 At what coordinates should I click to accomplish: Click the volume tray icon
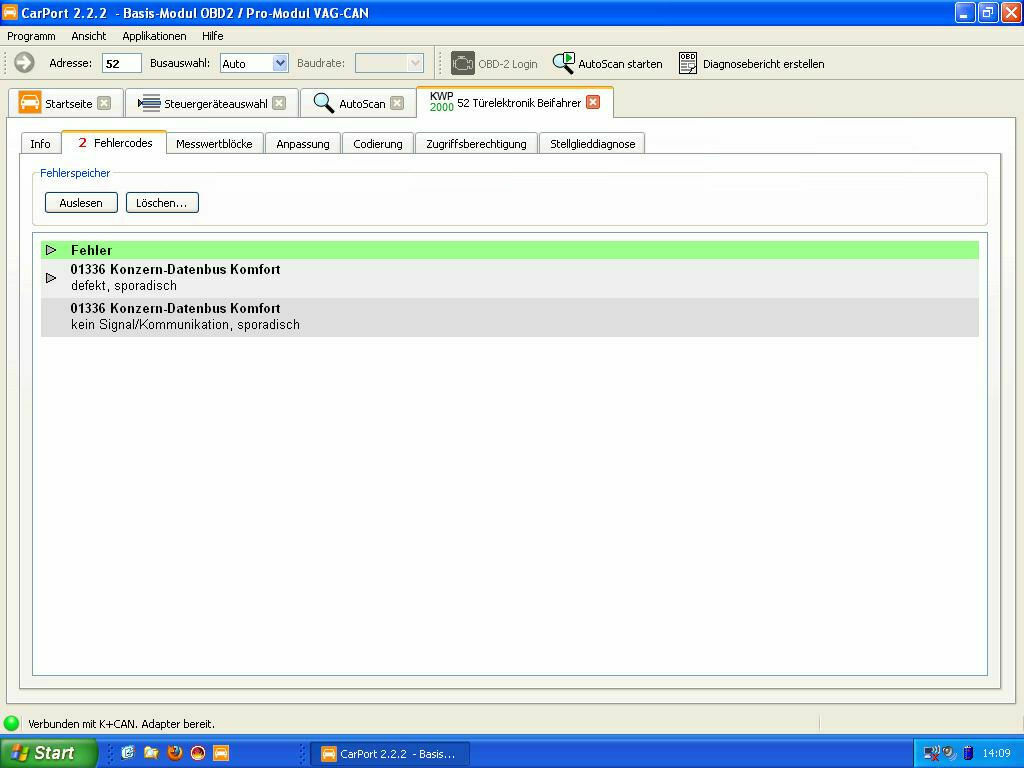950,753
